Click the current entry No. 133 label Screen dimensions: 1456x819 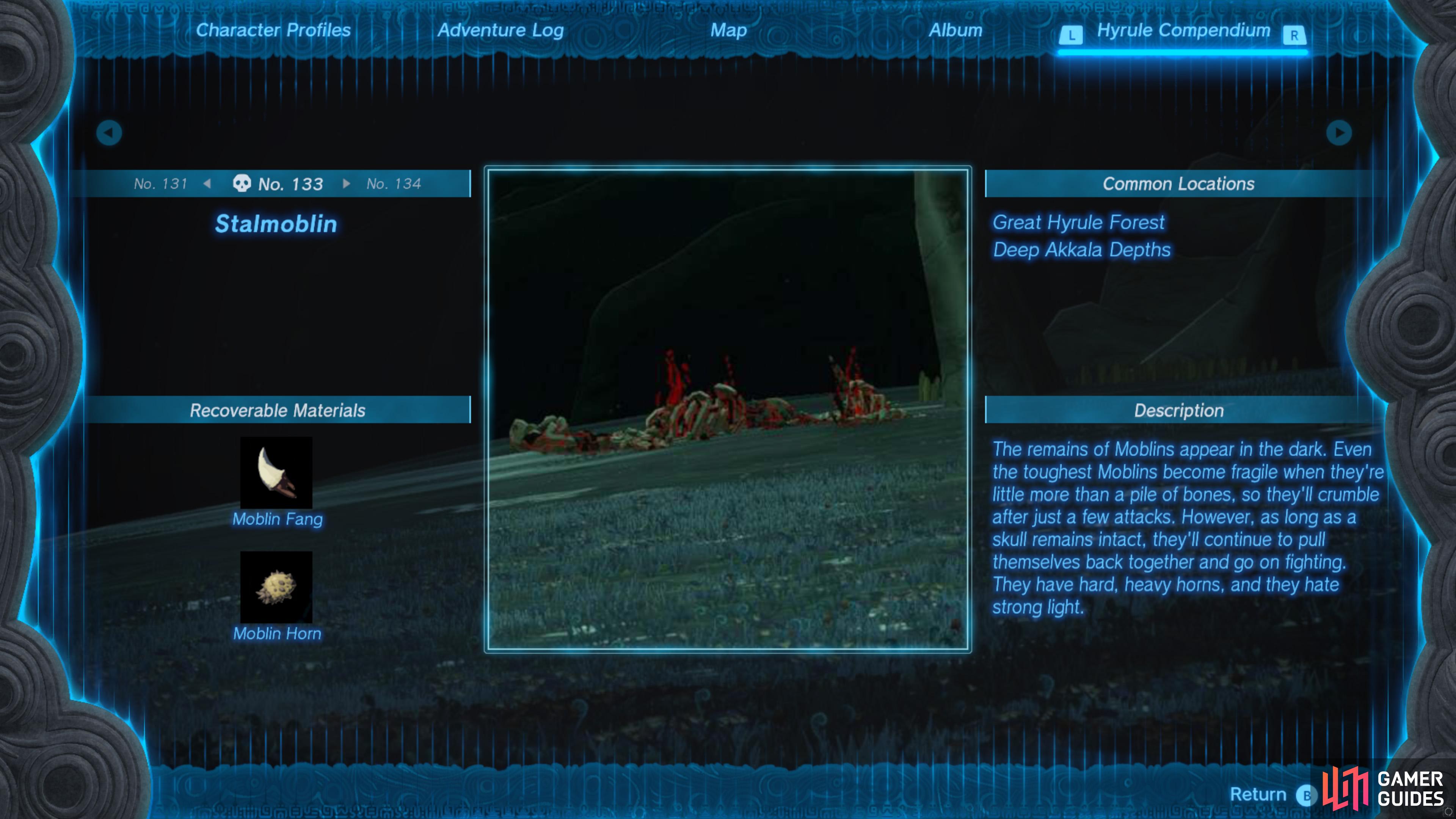pyautogui.click(x=290, y=184)
